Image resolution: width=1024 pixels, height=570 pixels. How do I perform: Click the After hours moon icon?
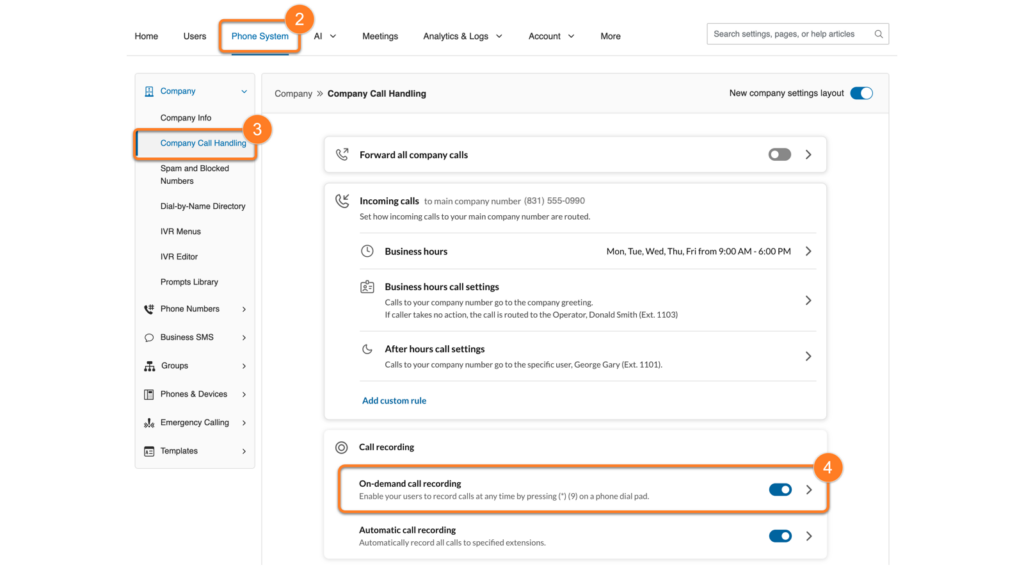[x=367, y=349]
